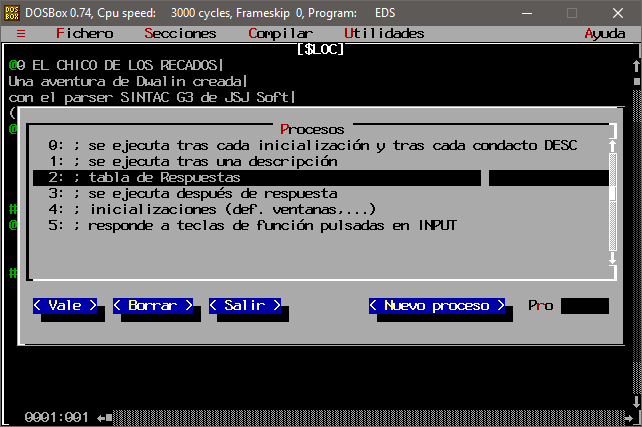This screenshot has width=642, height=427.
Task: Minimize the DOSBox window
Action: pyautogui.click(x=527, y=13)
